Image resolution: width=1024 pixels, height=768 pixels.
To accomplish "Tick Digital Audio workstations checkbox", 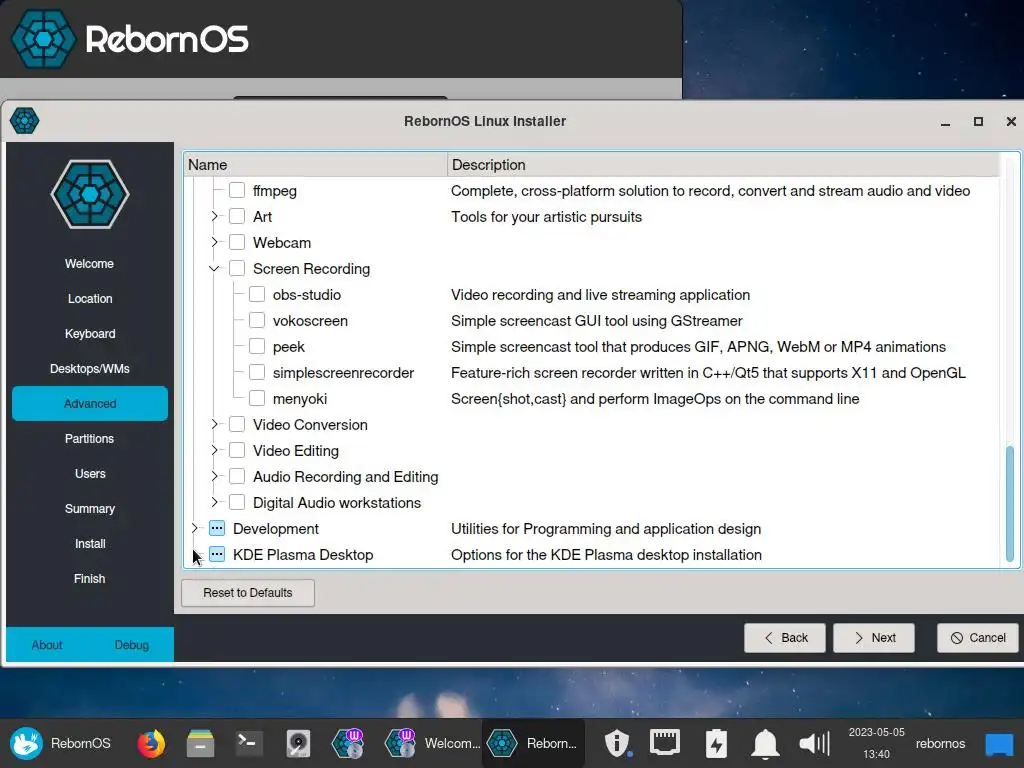I will [237, 502].
